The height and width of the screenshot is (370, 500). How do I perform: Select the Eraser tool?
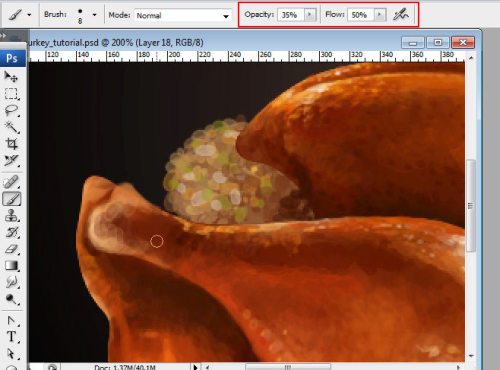point(11,249)
